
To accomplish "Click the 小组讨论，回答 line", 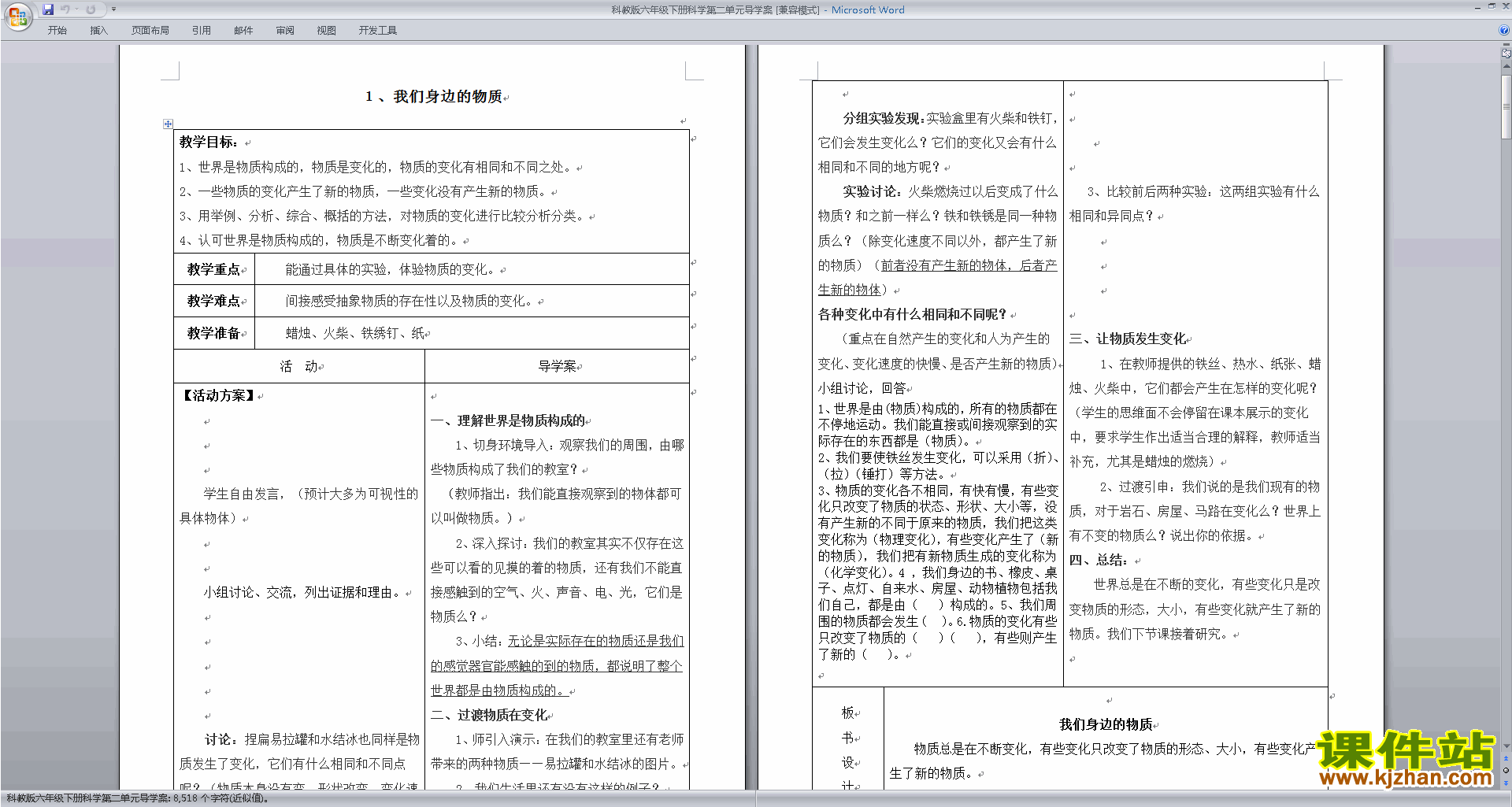I will (862, 387).
